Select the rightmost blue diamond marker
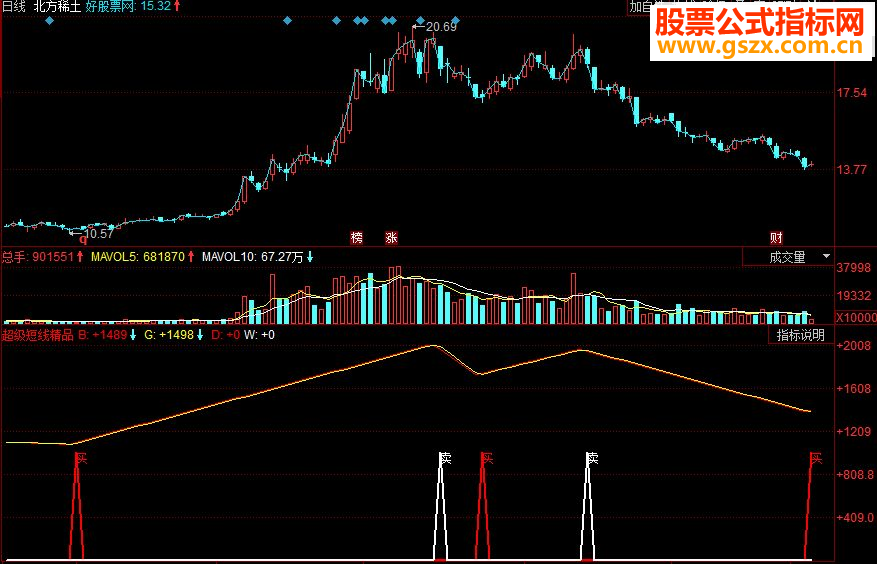This screenshot has height=564, width=877. [456, 21]
